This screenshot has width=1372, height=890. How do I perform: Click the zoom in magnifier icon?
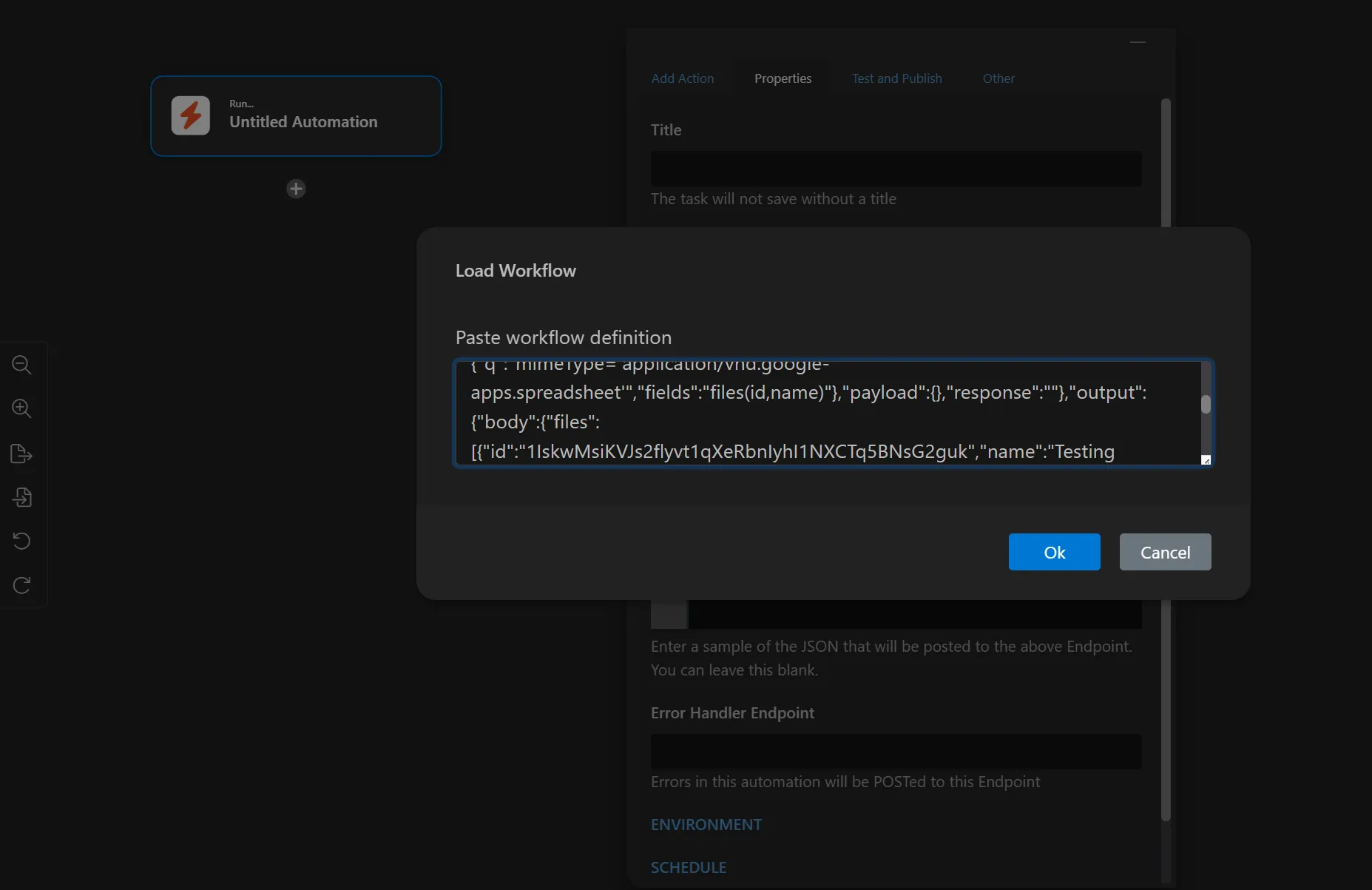21,408
